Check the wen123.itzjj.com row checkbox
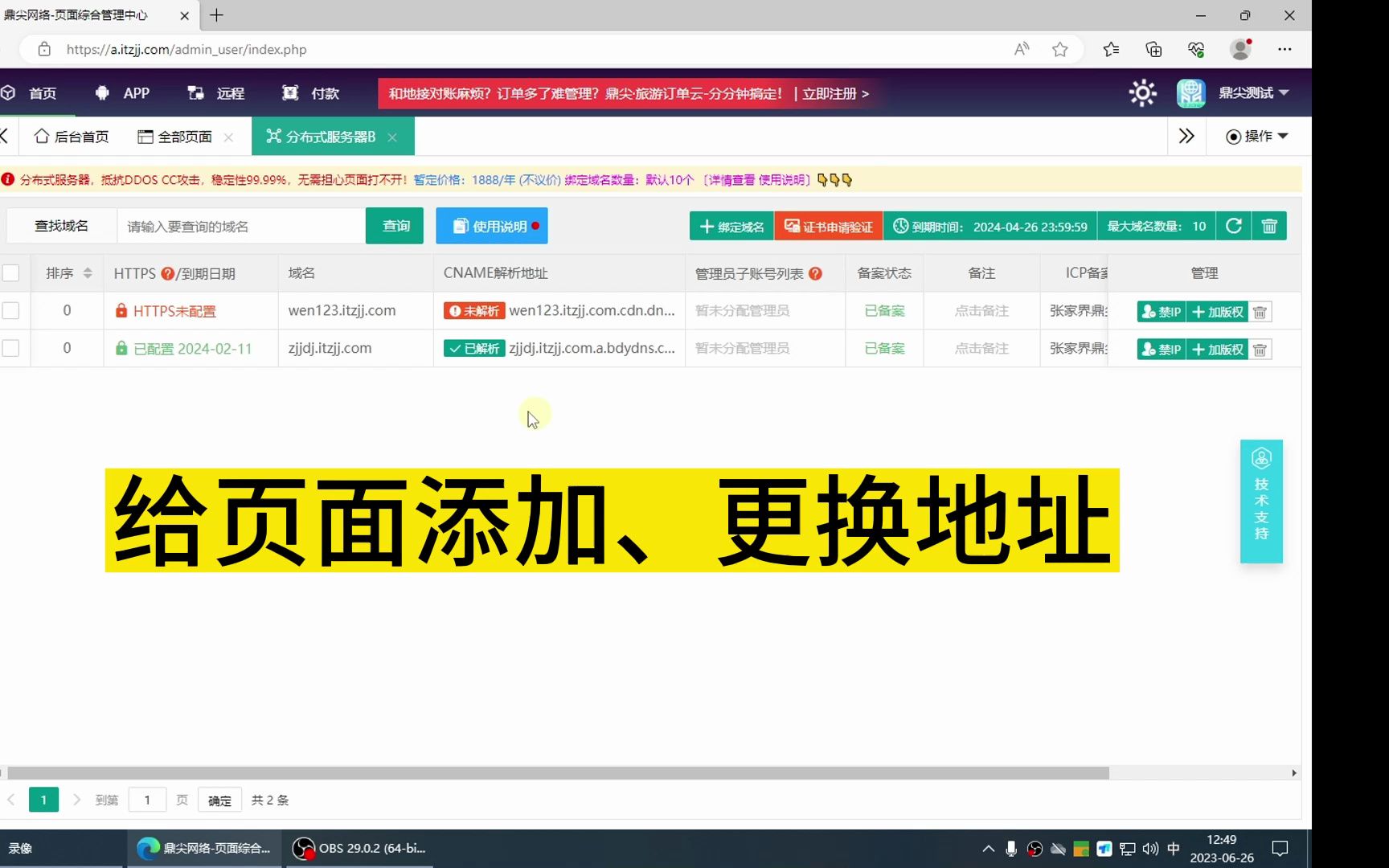1389x868 pixels. coord(10,310)
